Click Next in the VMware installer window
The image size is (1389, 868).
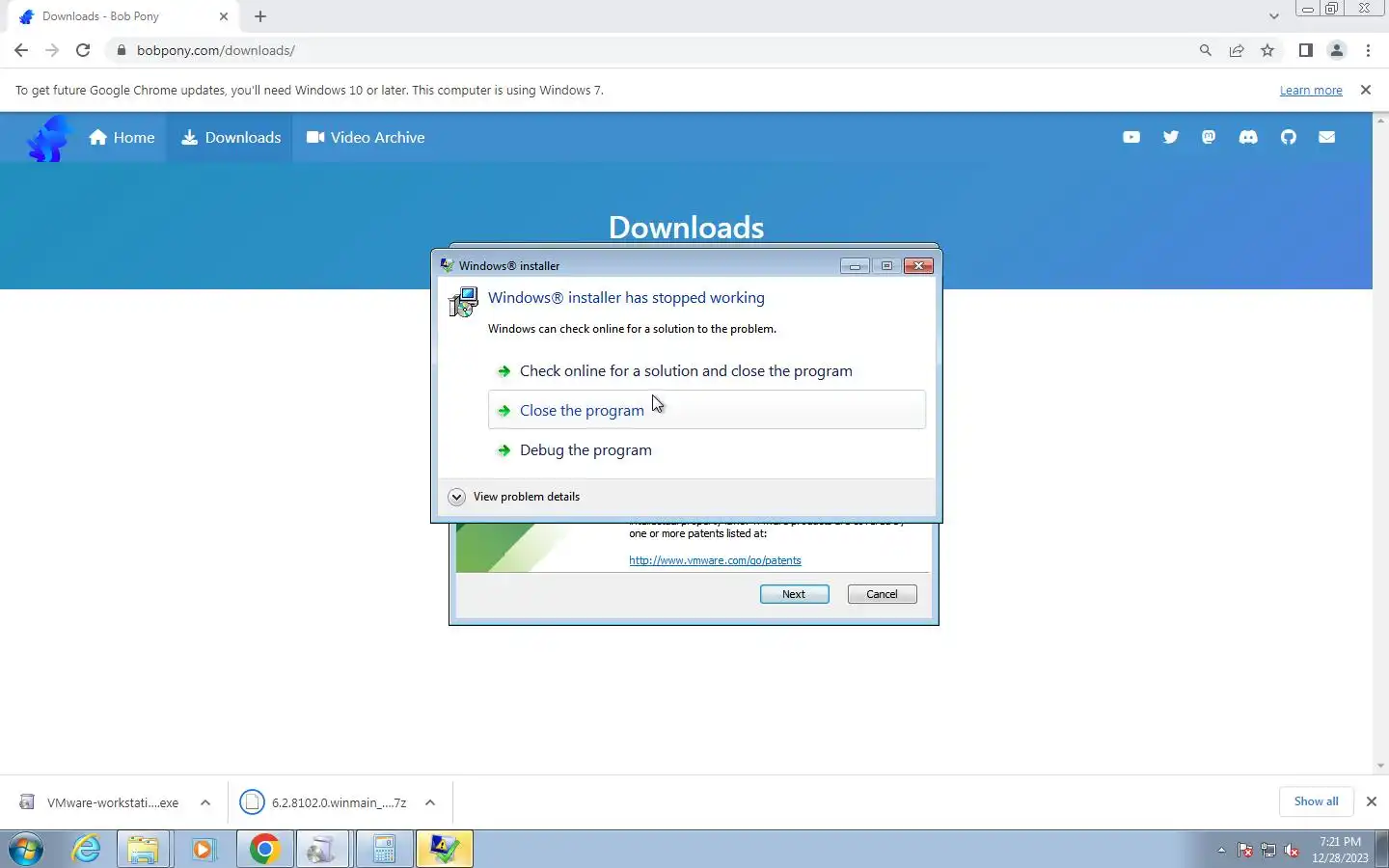794,594
